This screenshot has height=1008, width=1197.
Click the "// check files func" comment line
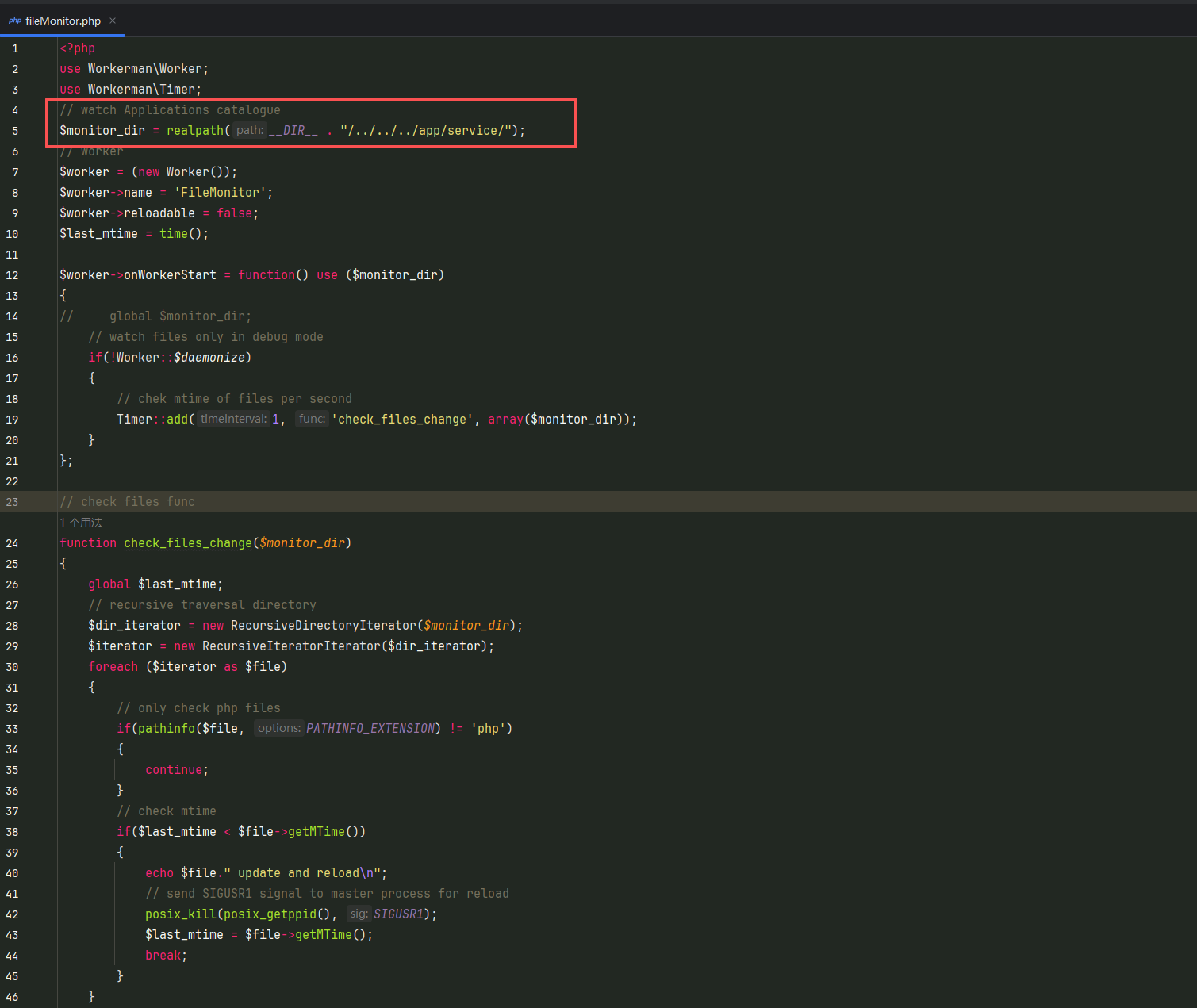point(127,502)
